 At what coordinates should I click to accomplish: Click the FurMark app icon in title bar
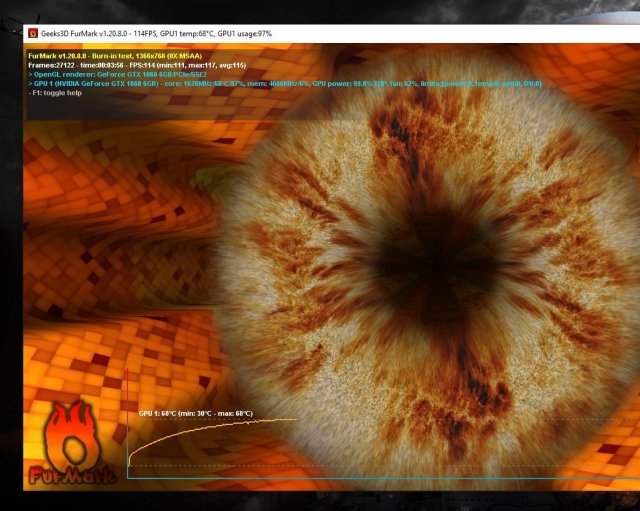[x=33, y=33]
